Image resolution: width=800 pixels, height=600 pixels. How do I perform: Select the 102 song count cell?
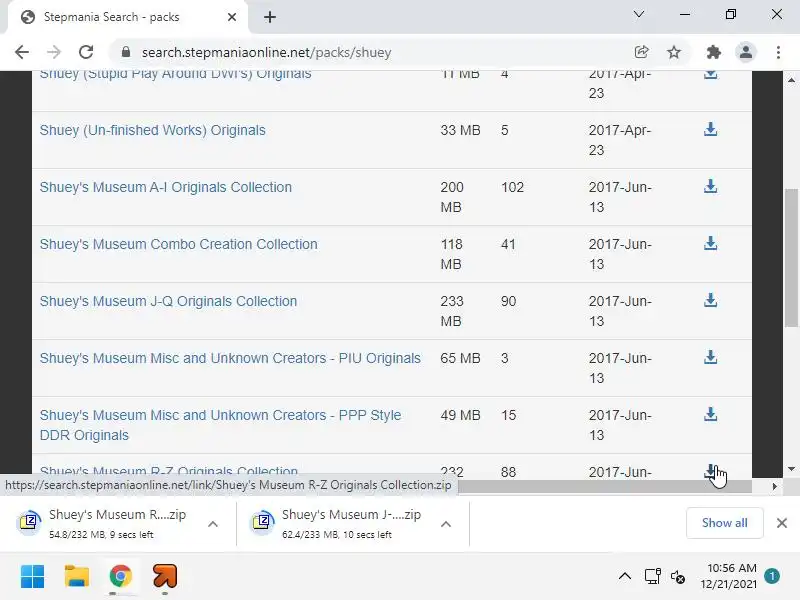click(x=512, y=187)
